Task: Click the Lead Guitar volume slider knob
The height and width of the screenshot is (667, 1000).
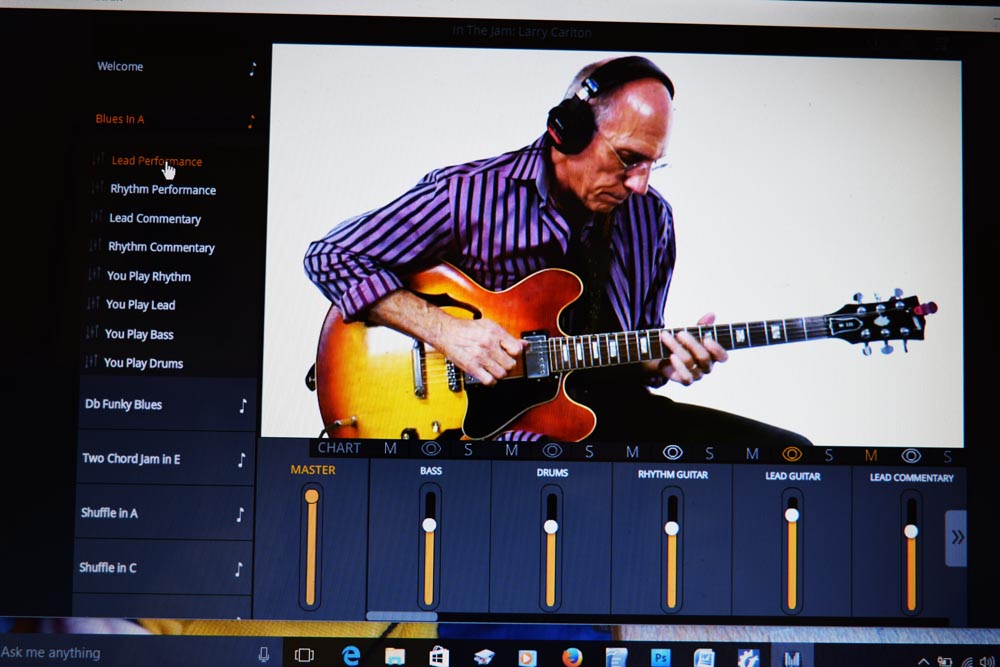Action: tap(791, 515)
